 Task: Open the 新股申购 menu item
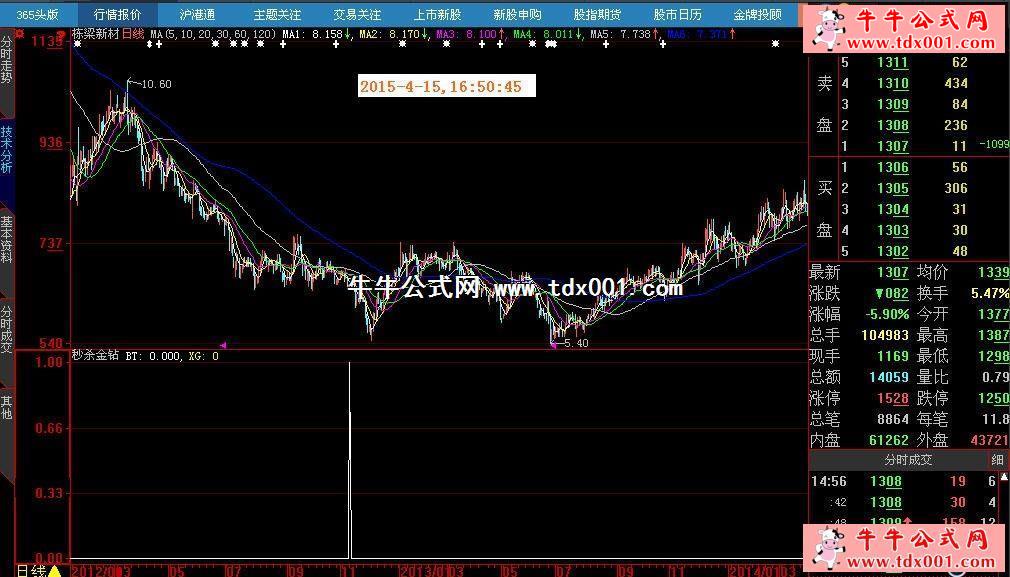517,15
